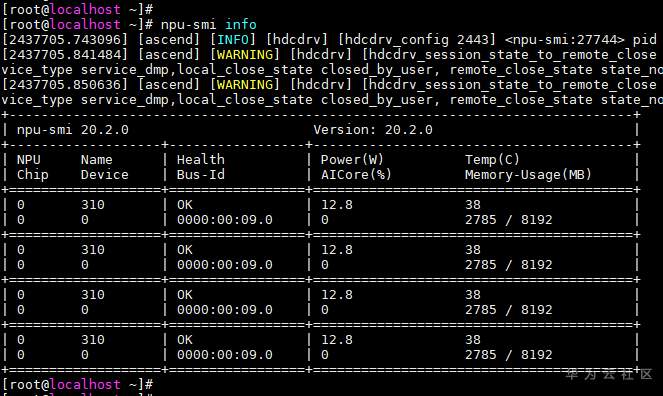Image resolution: width=663 pixels, height=396 pixels.
Task: Click the 'Memory-Usage(MB)' column header
Action: [528, 175]
